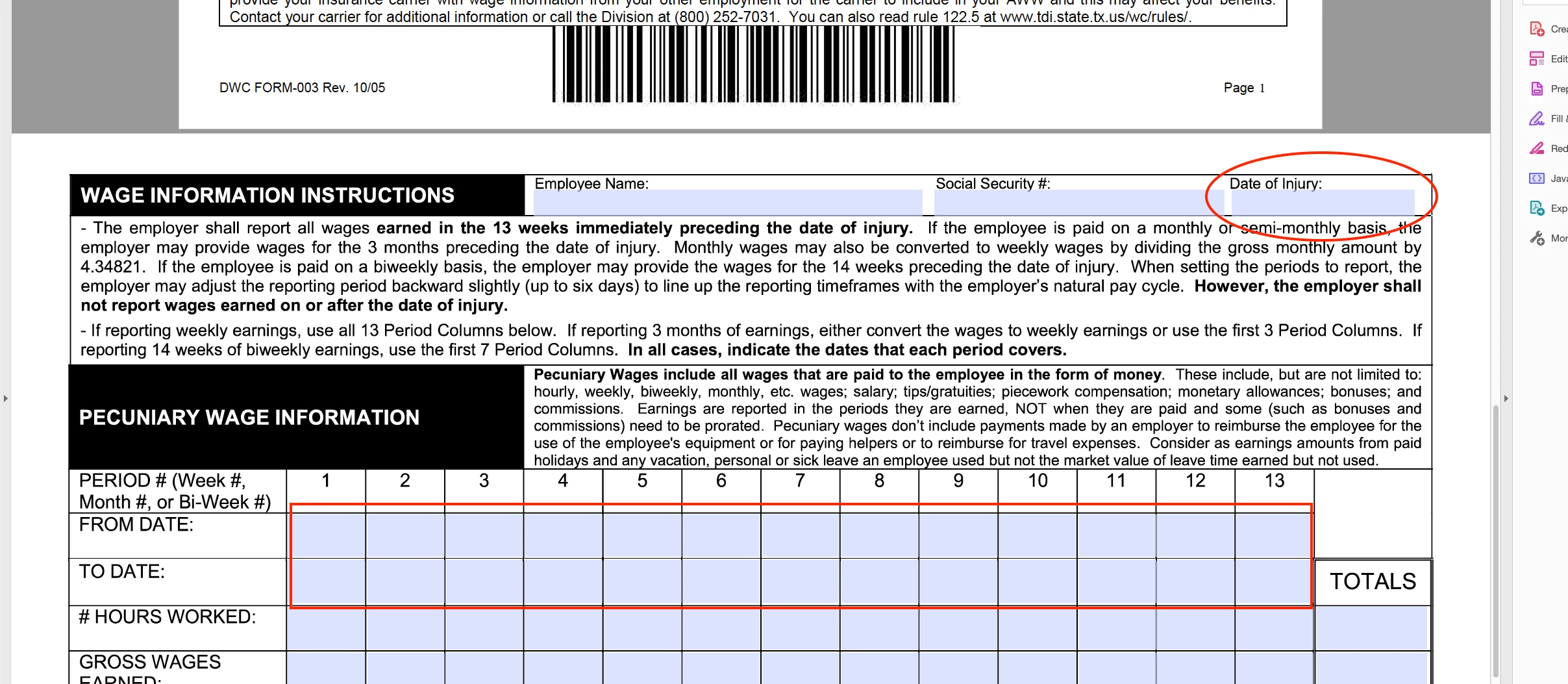Click the FROM DATE field for period 1
This screenshot has height=684, width=1568.
(x=326, y=535)
